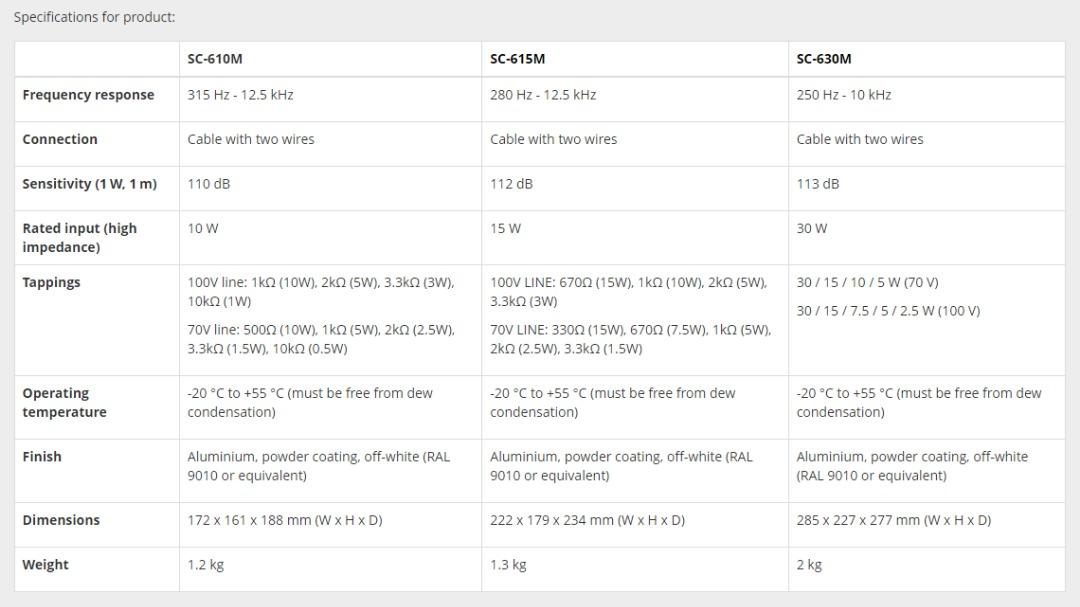Select the Dimensions row label

[x=61, y=520]
